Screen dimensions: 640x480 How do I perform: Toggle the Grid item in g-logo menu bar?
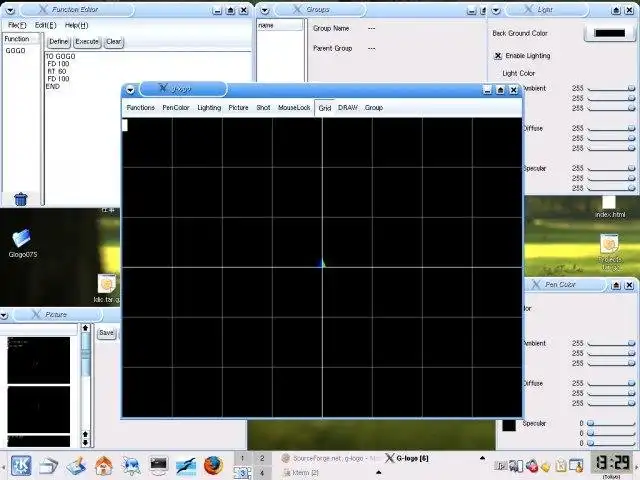coord(325,108)
